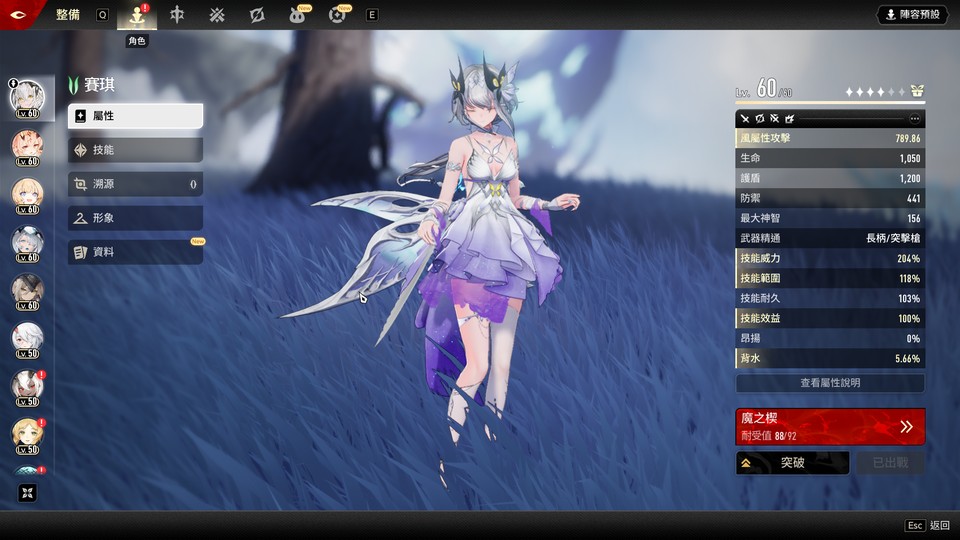Click the melee weapon icon in top bar

tap(177, 15)
